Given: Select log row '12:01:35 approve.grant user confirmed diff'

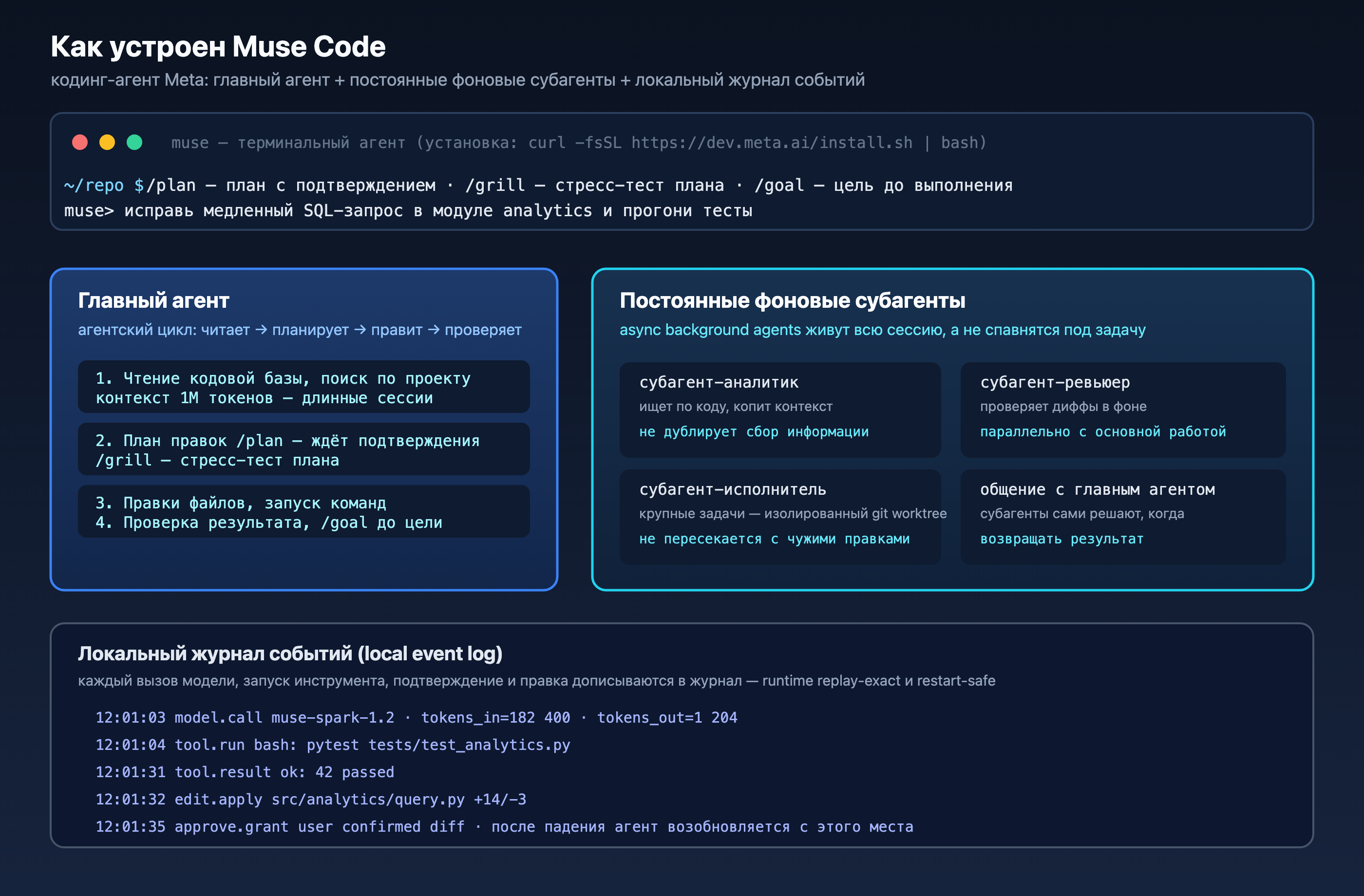Looking at the screenshot, I should (x=504, y=827).
